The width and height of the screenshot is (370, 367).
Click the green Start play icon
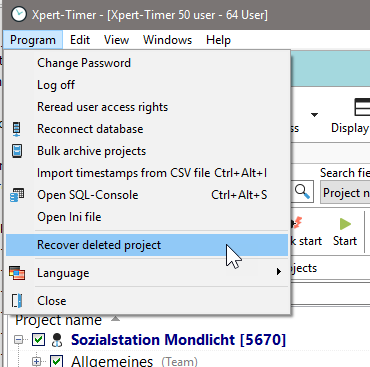tap(345, 224)
